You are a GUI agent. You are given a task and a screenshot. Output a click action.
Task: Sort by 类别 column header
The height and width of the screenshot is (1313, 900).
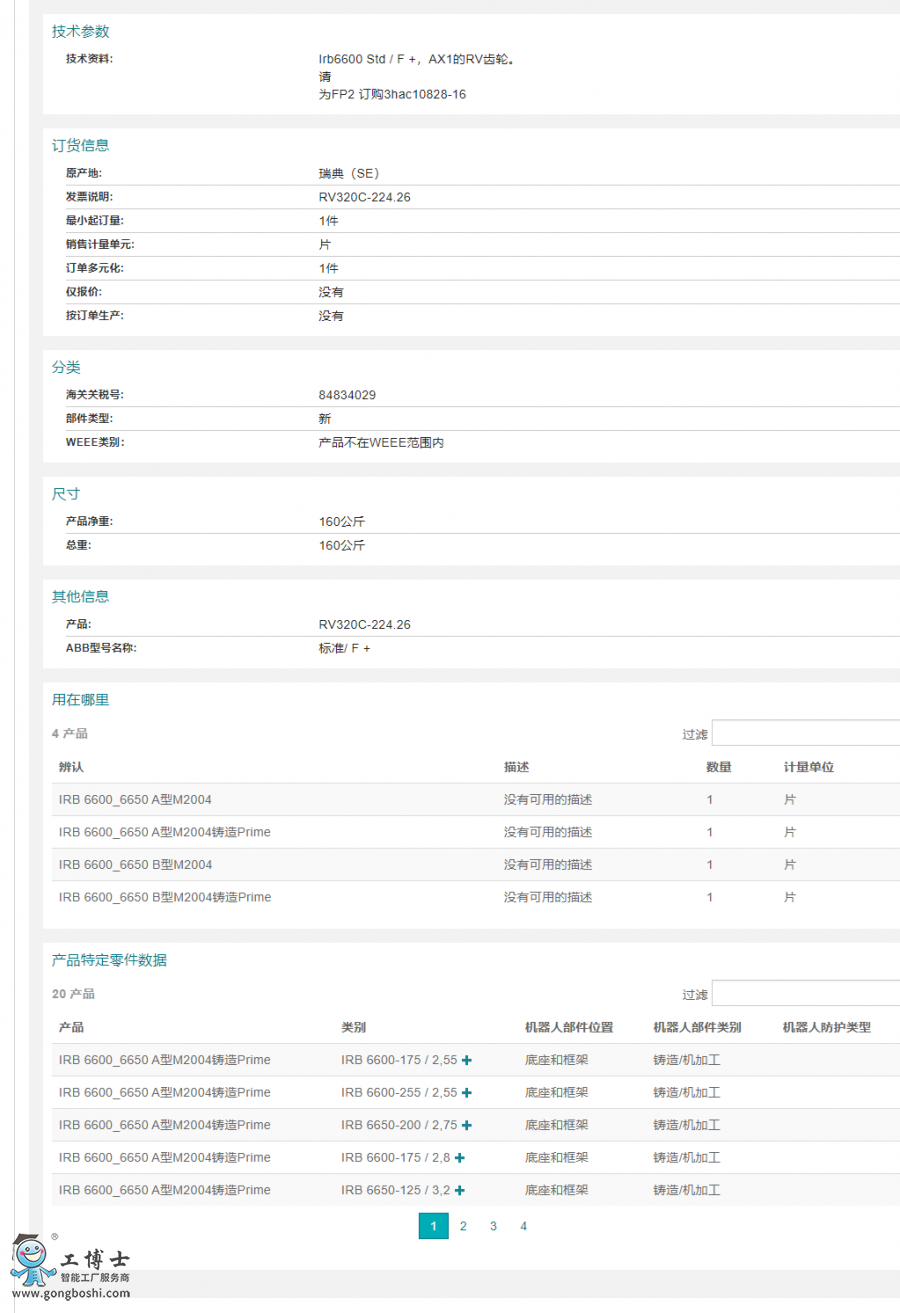click(353, 1027)
